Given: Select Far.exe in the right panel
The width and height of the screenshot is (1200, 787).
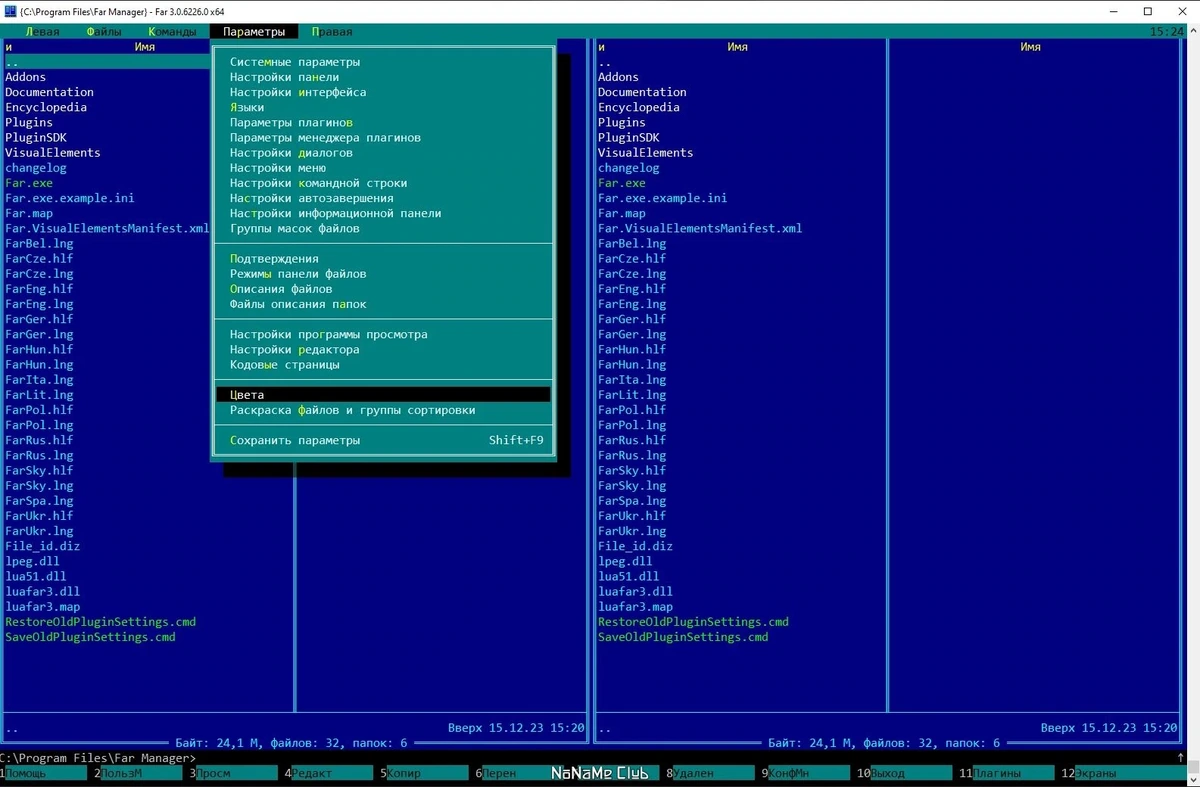Looking at the screenshot, I should click(x=622, y=183).
